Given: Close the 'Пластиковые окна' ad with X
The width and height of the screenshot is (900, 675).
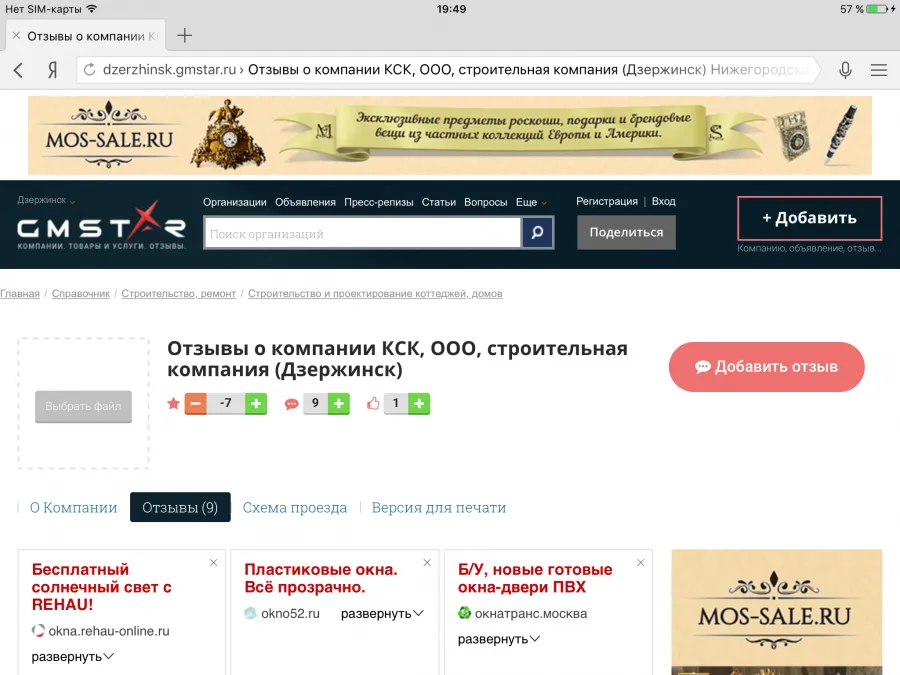Looking at the screenshot, I should 427,562.
